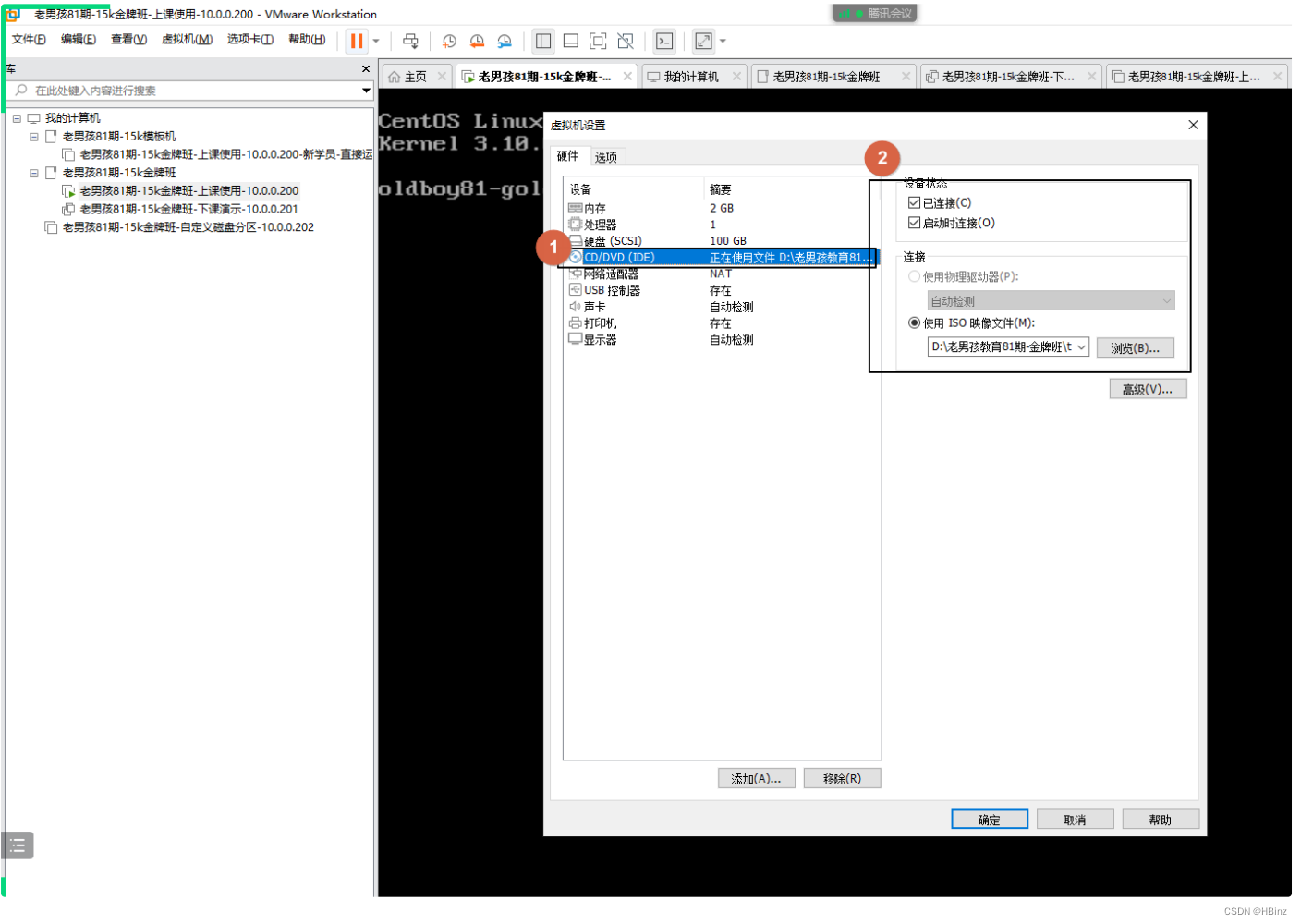
Task: Select the 网络适配器 device row
Action: click(x=721, y=274)
